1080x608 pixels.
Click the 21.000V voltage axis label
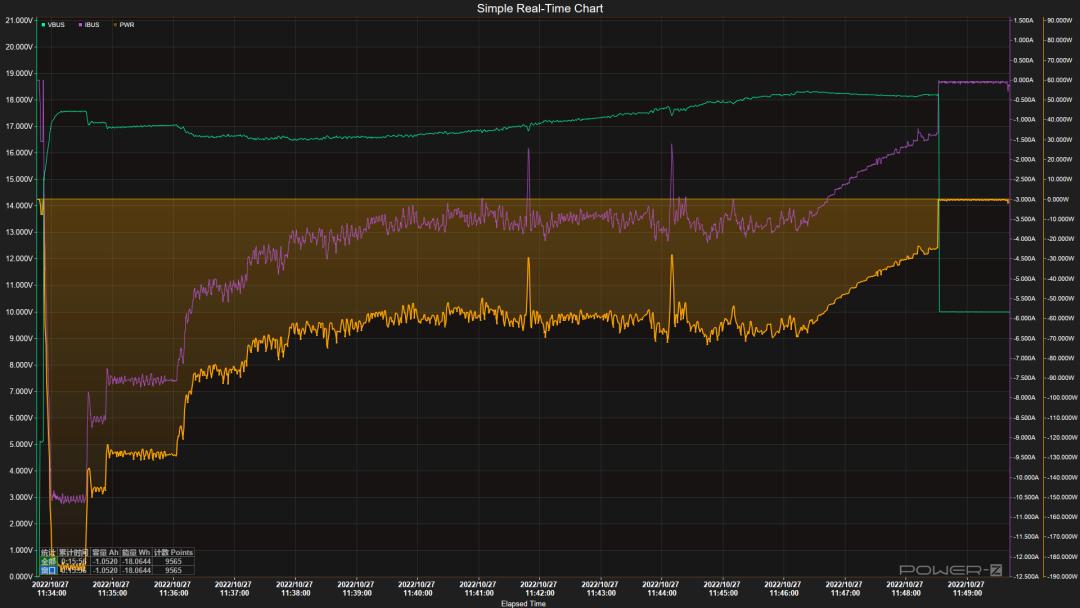[17, 20]
